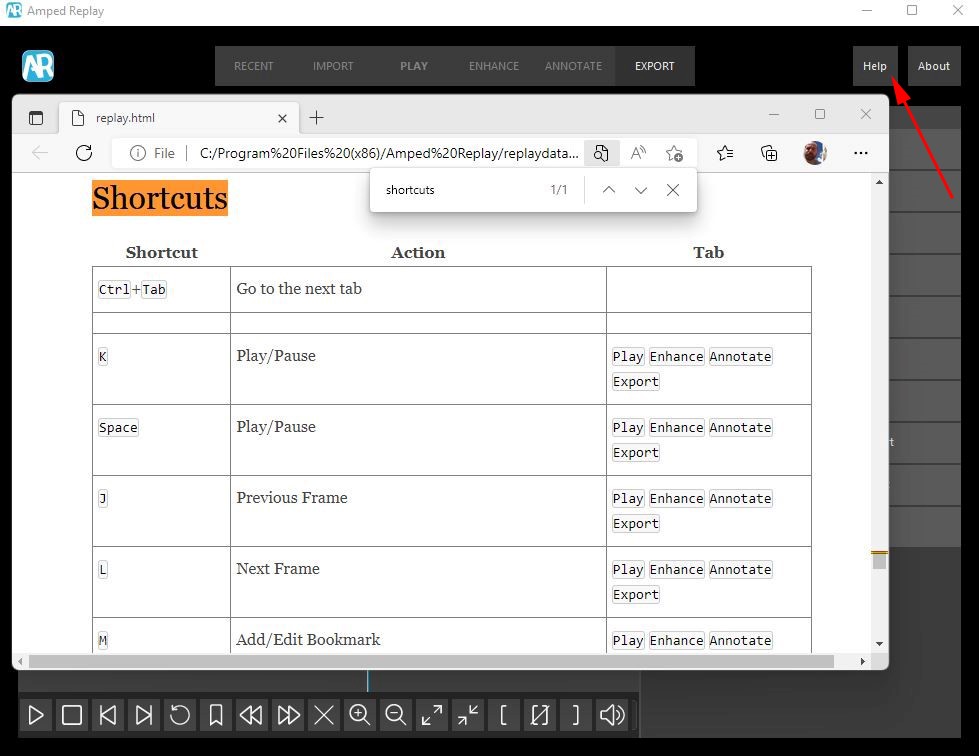Add page to favorites star icon
This screenshot has height=756, width=979.
click(x=674, y=153)
